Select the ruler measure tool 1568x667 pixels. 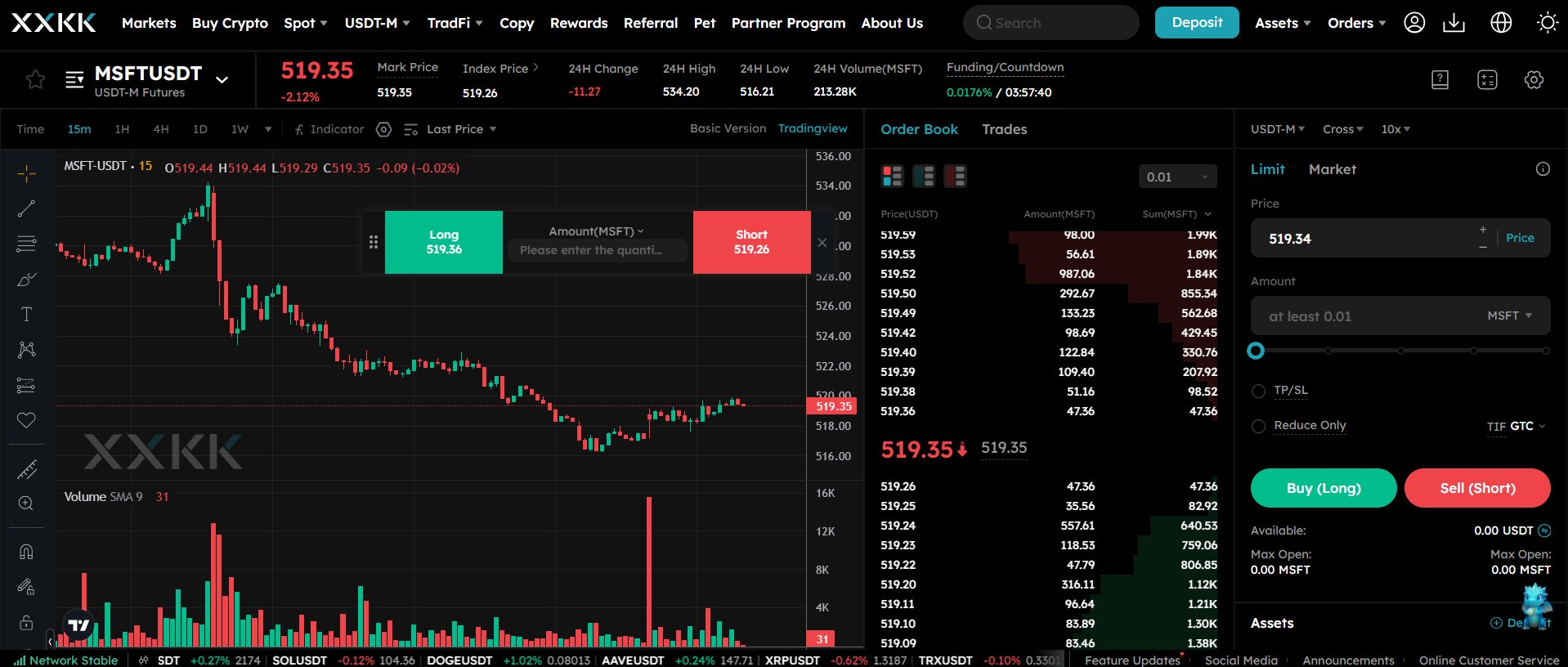[x=26, y=470]
